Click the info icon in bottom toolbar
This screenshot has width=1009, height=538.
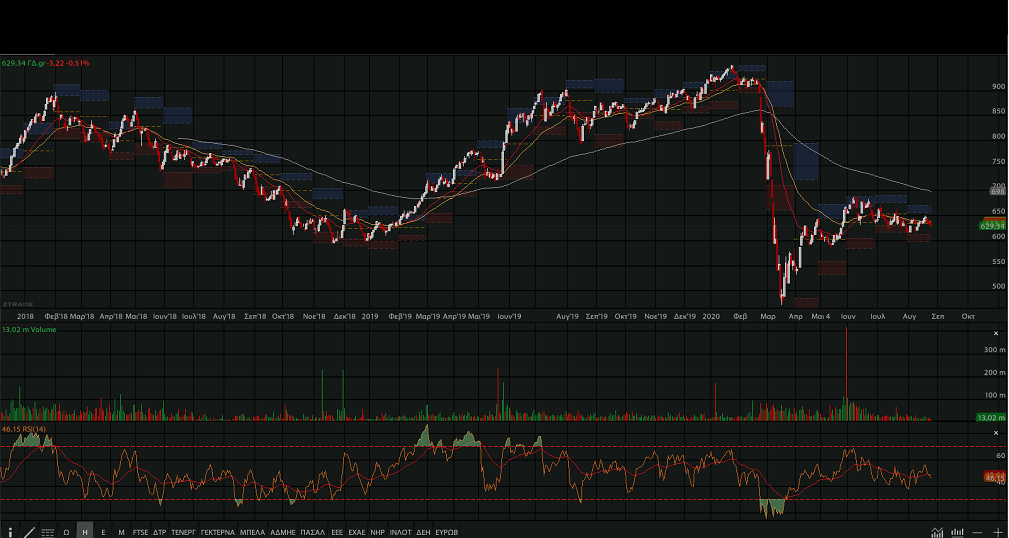[10, 531]
